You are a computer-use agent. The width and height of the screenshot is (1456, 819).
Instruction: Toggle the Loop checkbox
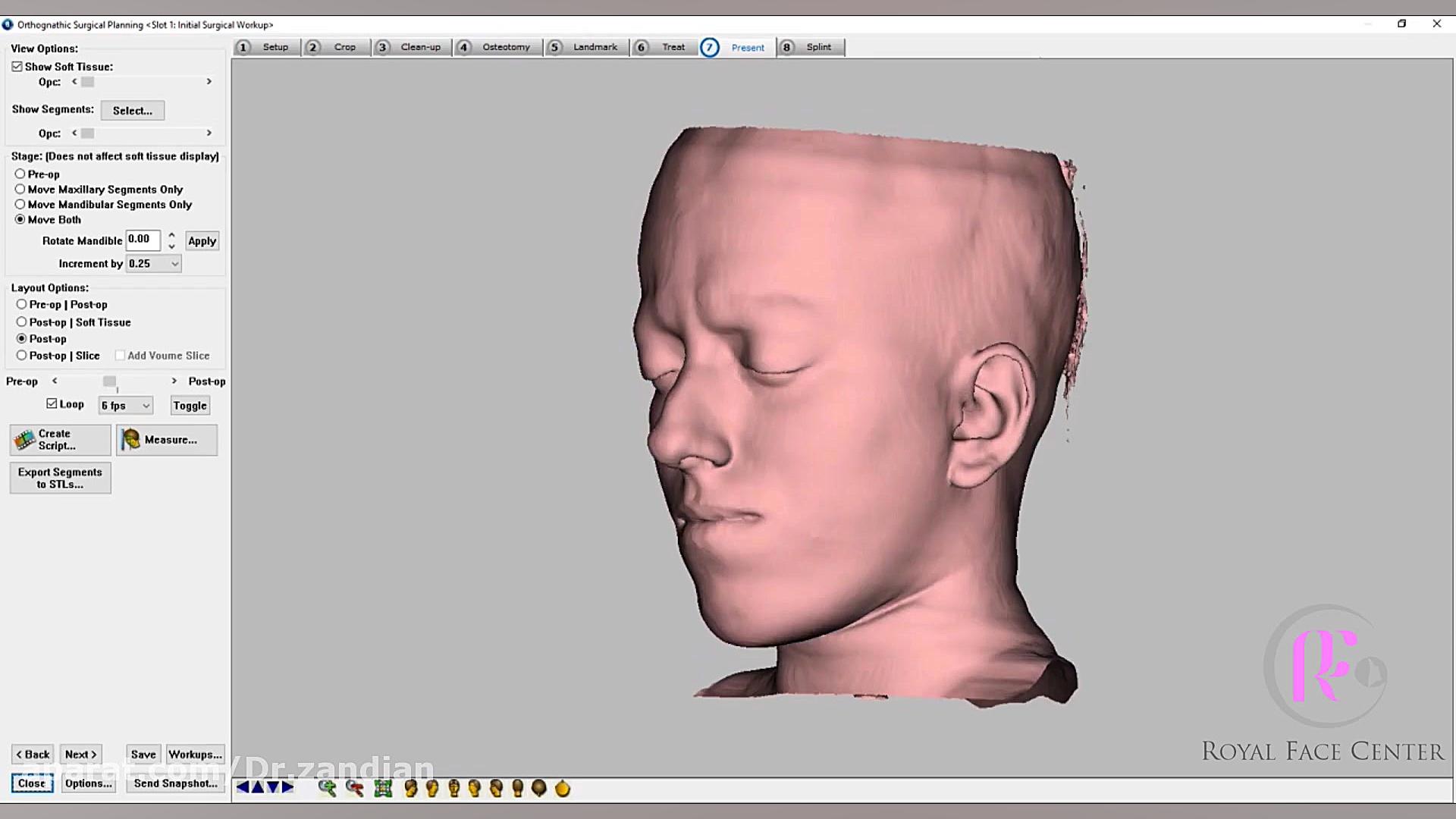[52, 403]
